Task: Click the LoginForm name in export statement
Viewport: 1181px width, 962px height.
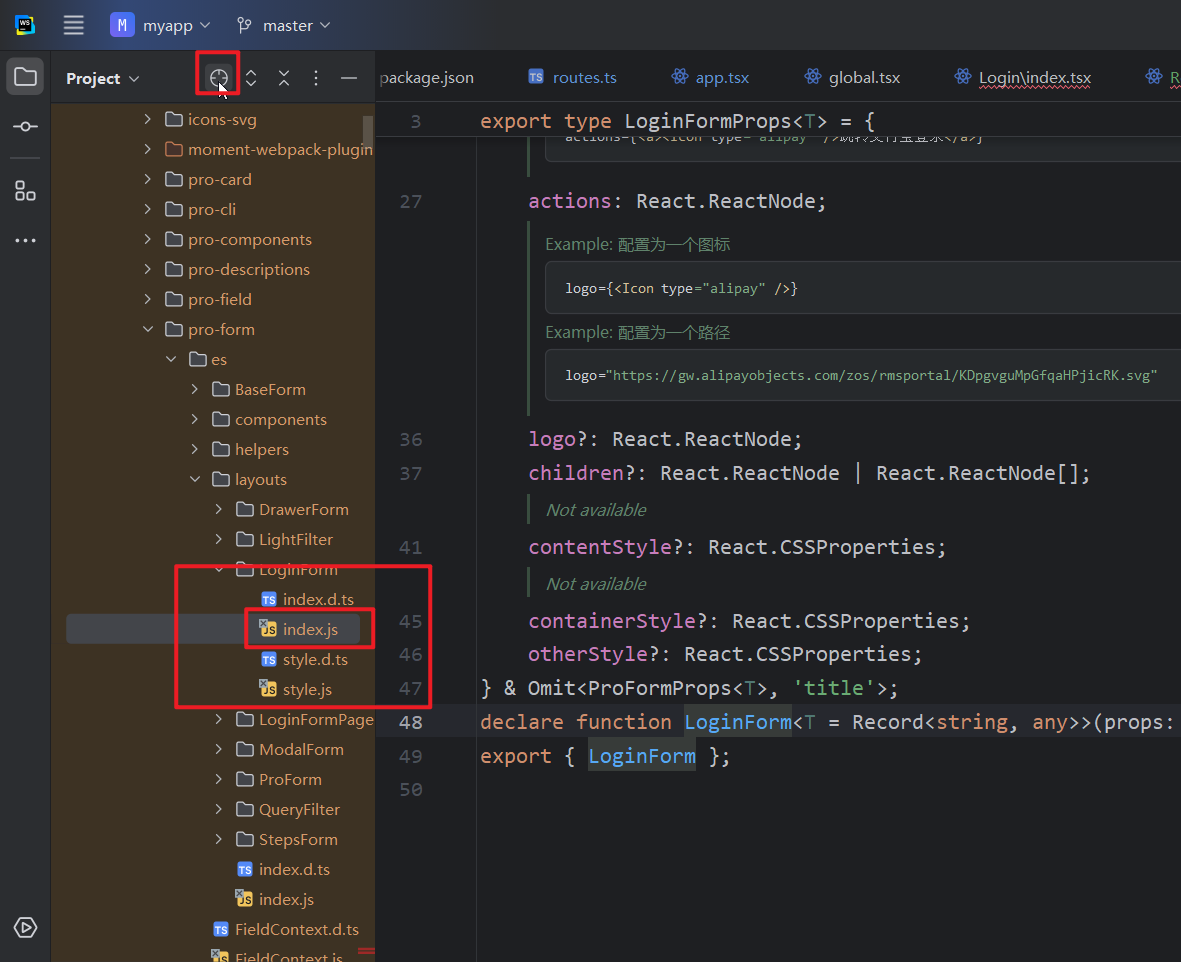Action: click(642, 756)
